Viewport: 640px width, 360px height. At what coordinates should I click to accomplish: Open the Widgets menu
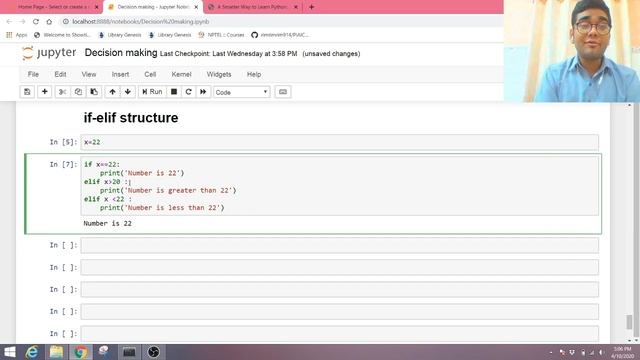click(219, 74)
